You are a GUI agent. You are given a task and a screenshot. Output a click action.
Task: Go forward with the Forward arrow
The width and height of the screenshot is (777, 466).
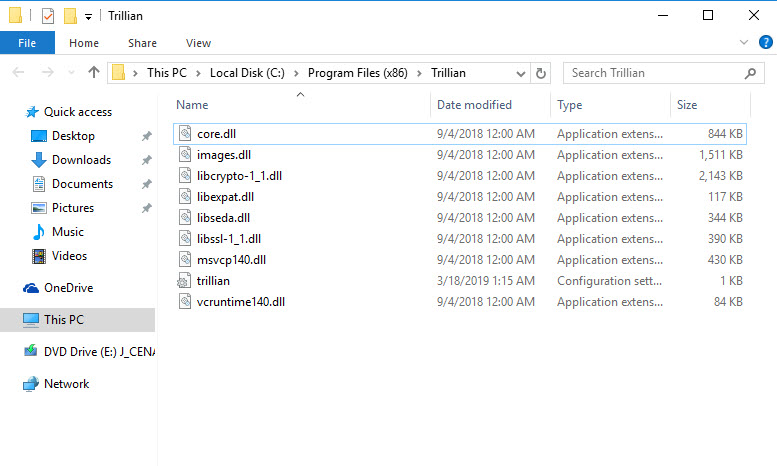(48, 72)
